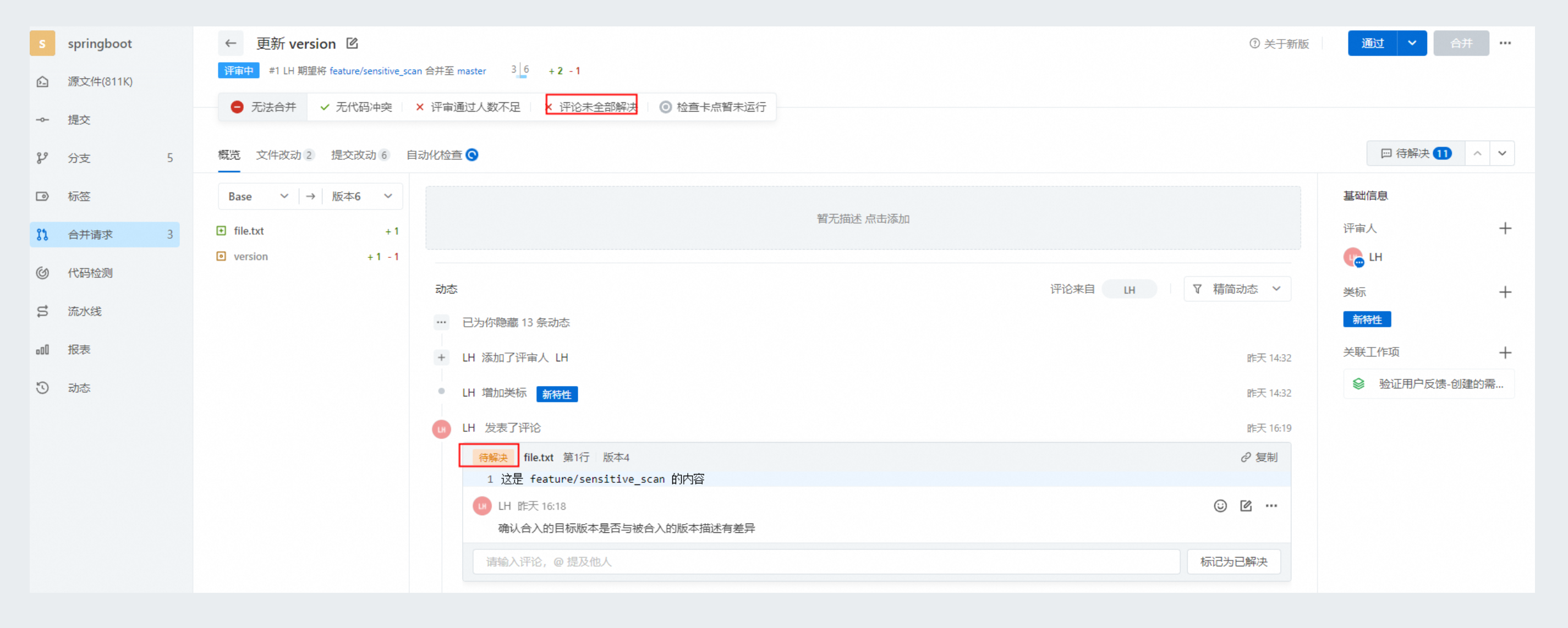Click file.txt name in comment header
This screenshot has height=628, width=1568.
coord(538,458)
